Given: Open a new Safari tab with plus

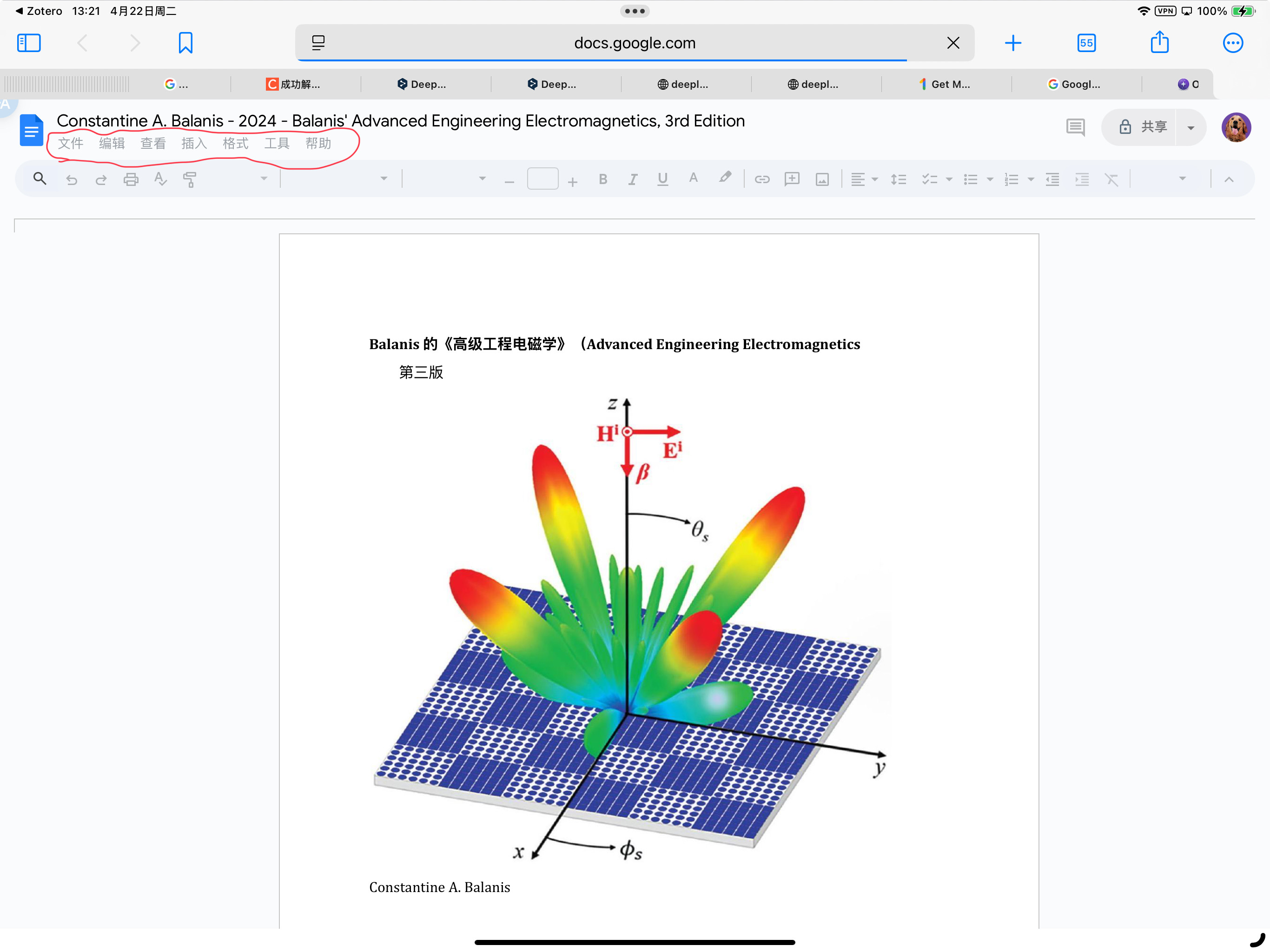Looking at the screenshot, I should (x=1013, y=43).
